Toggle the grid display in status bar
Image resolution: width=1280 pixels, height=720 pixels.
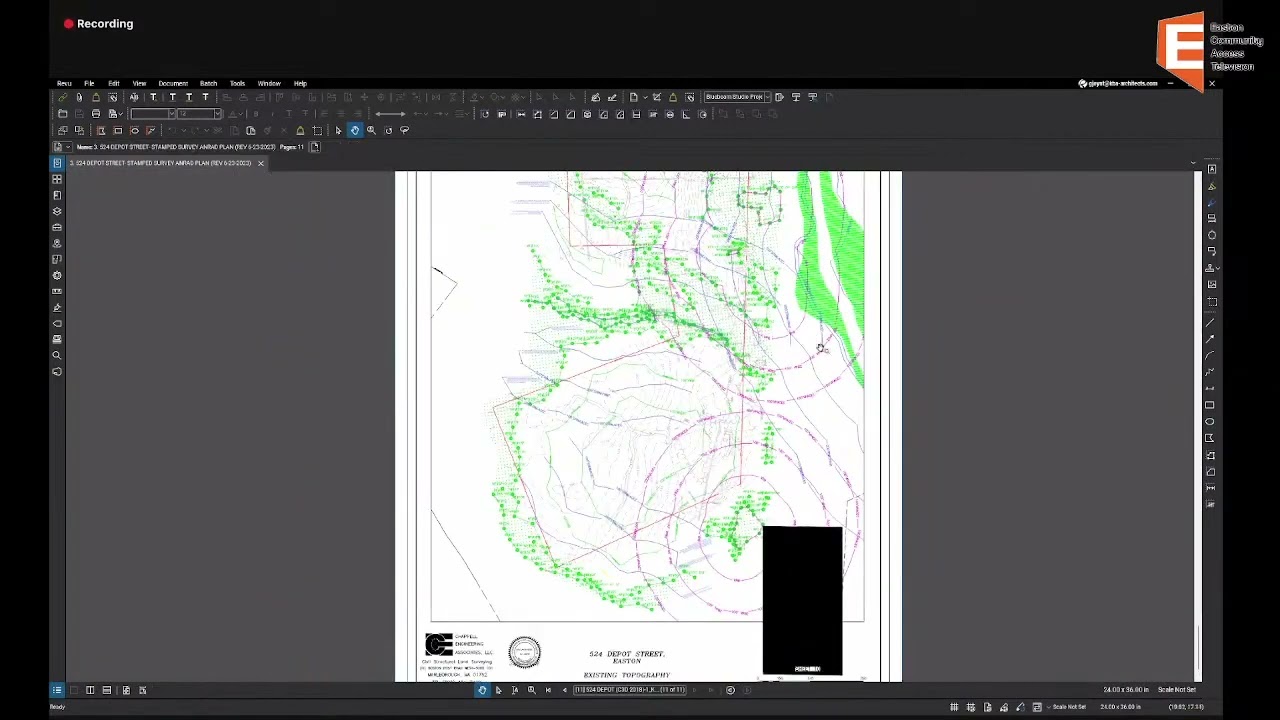[954, 707]
